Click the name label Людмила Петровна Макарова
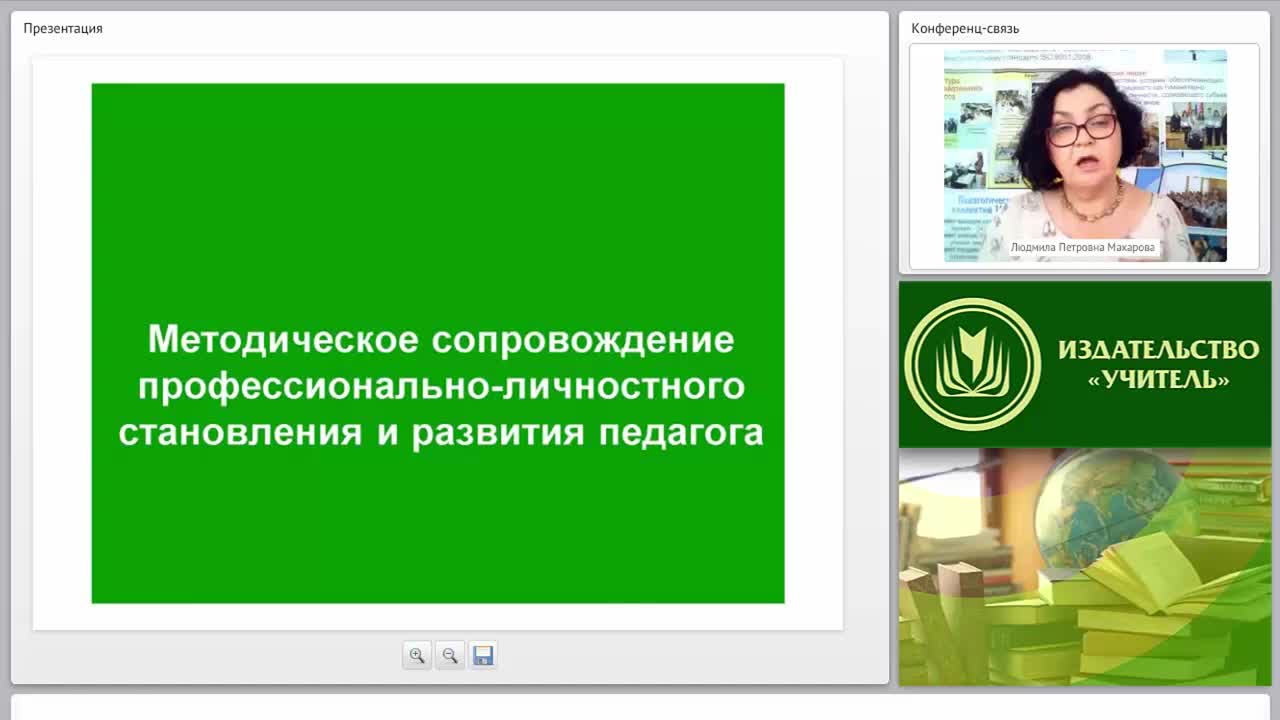1280x720 pixels. (x=1082, y=247)
